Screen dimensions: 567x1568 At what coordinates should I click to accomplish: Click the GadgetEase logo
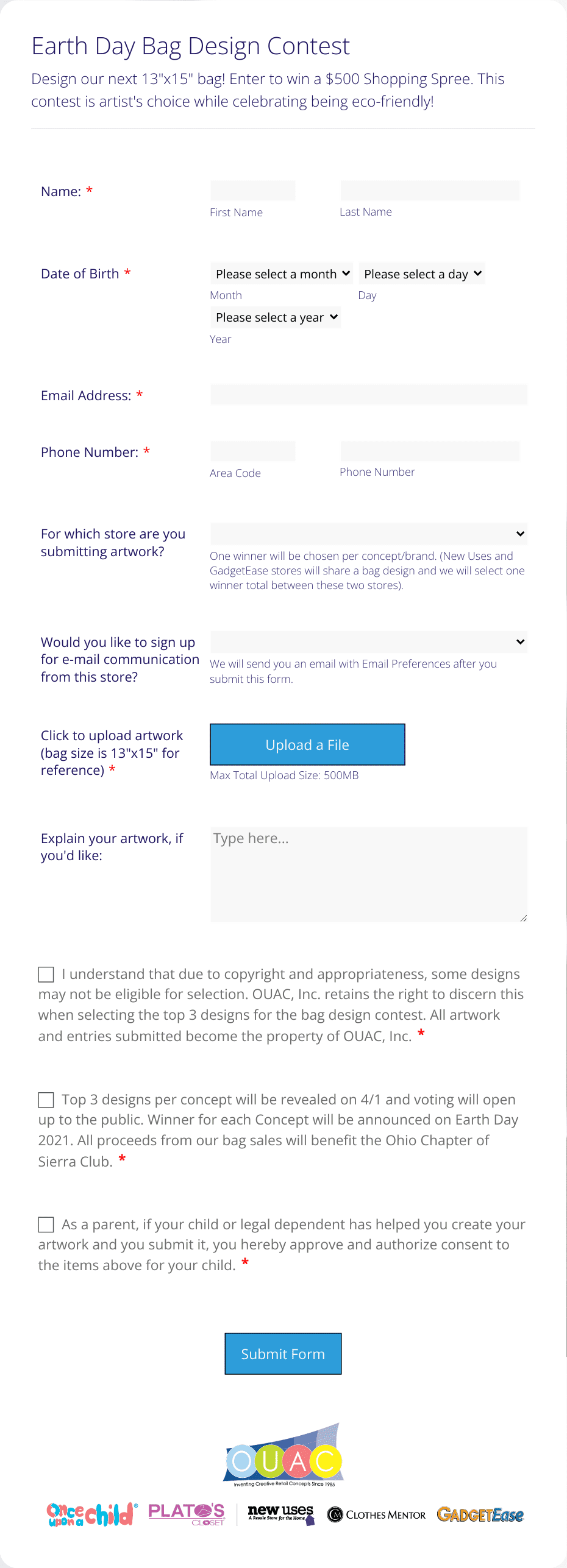[x=480, y=1514]
